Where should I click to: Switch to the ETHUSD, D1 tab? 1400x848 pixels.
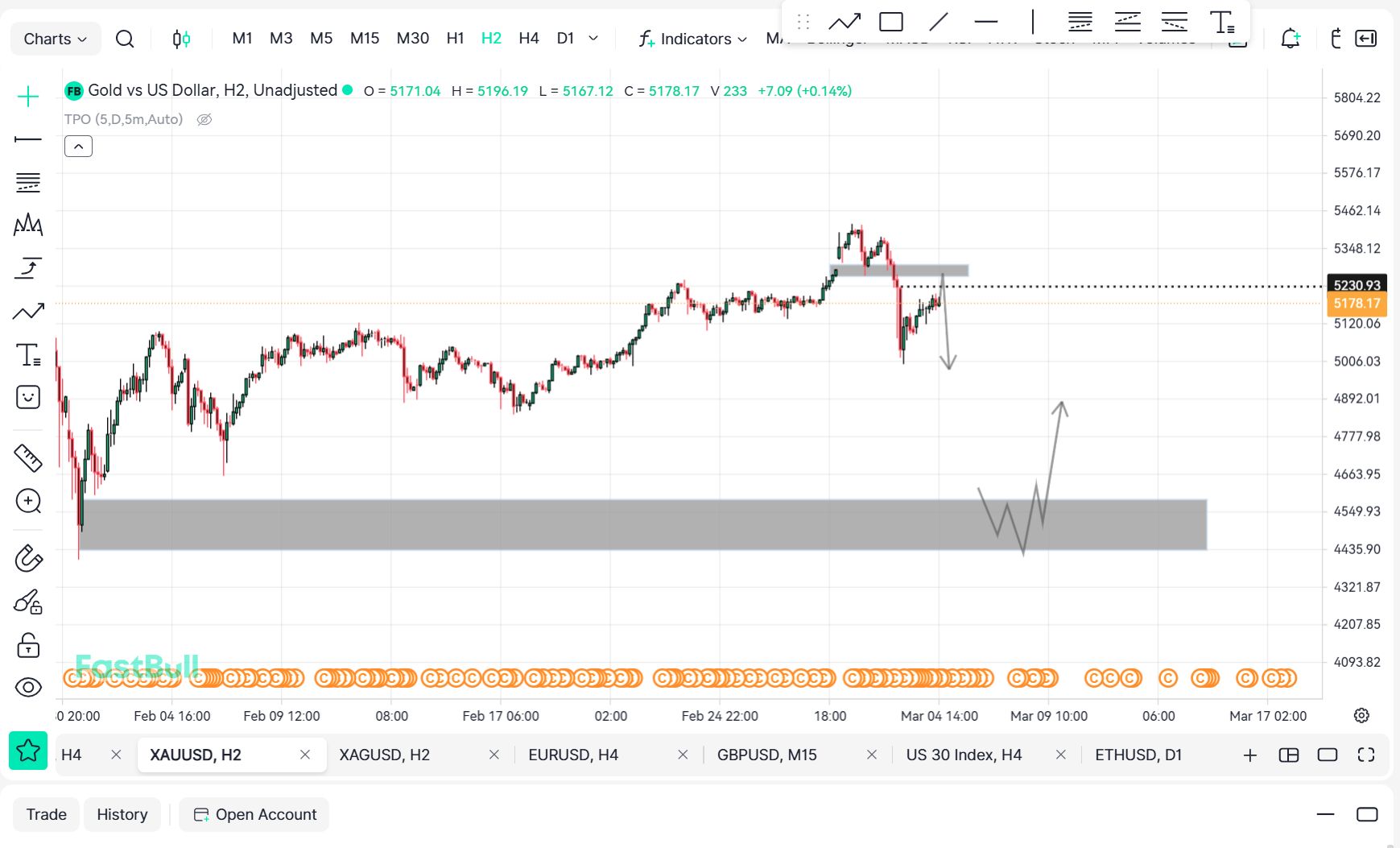pos(1138,755)
